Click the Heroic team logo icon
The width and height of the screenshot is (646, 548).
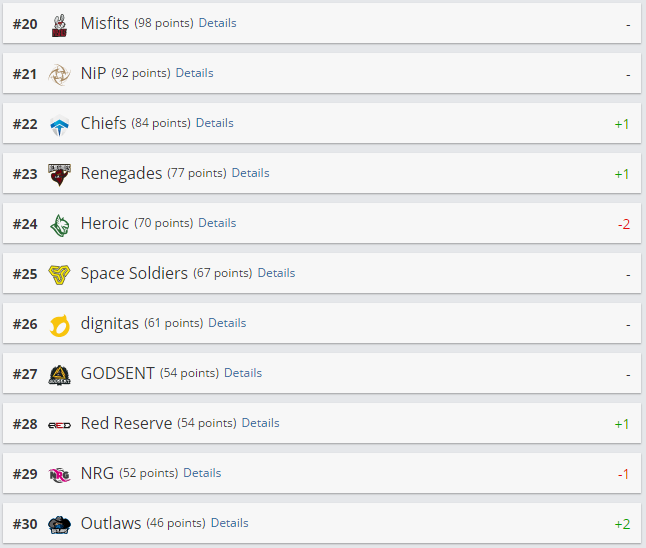point(59,224)
